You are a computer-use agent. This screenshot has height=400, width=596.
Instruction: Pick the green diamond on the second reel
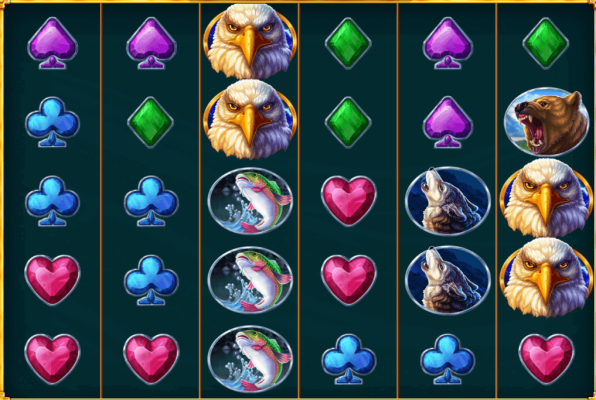(x=151, y=122)
